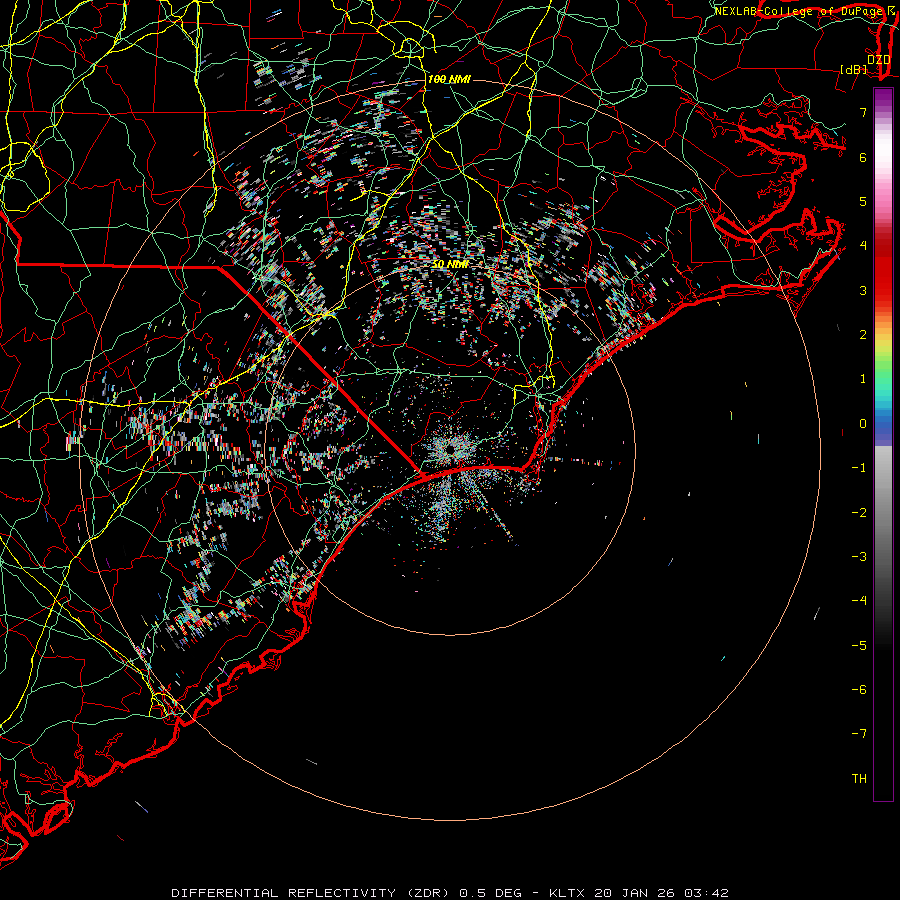Image resolution: width=900 pixels, height=900 pixels.
Task: Click the 4 value on the color scale
Action: (863, 246)
